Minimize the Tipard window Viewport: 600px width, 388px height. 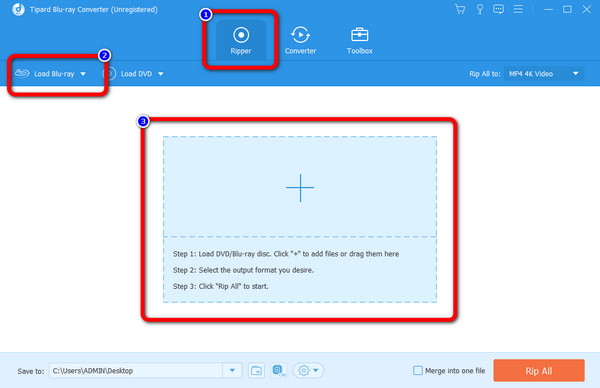[x=548, y=9]
